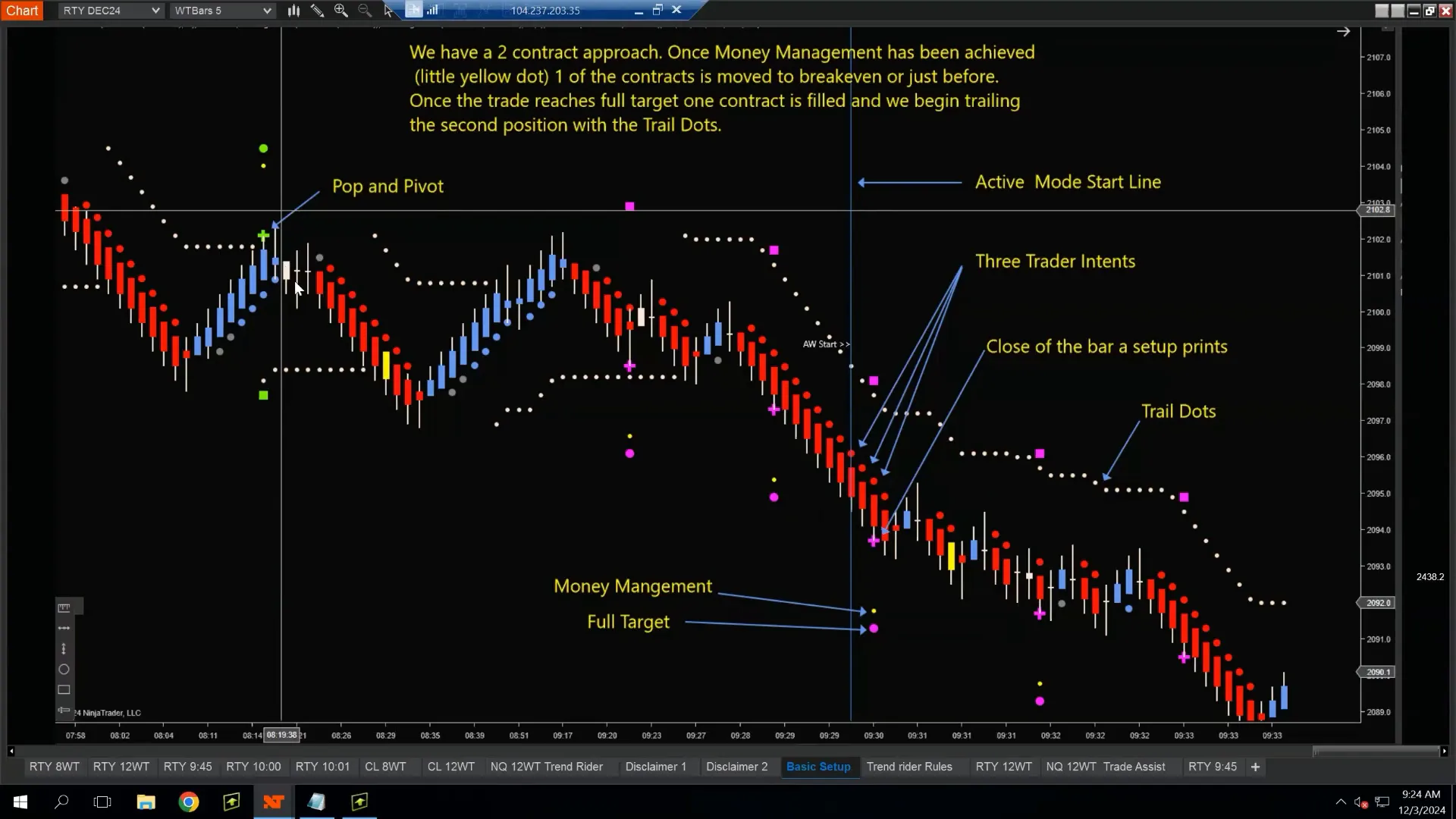
Task: Add a new chart tab with plus button
Action: (x=1255, y=767)
